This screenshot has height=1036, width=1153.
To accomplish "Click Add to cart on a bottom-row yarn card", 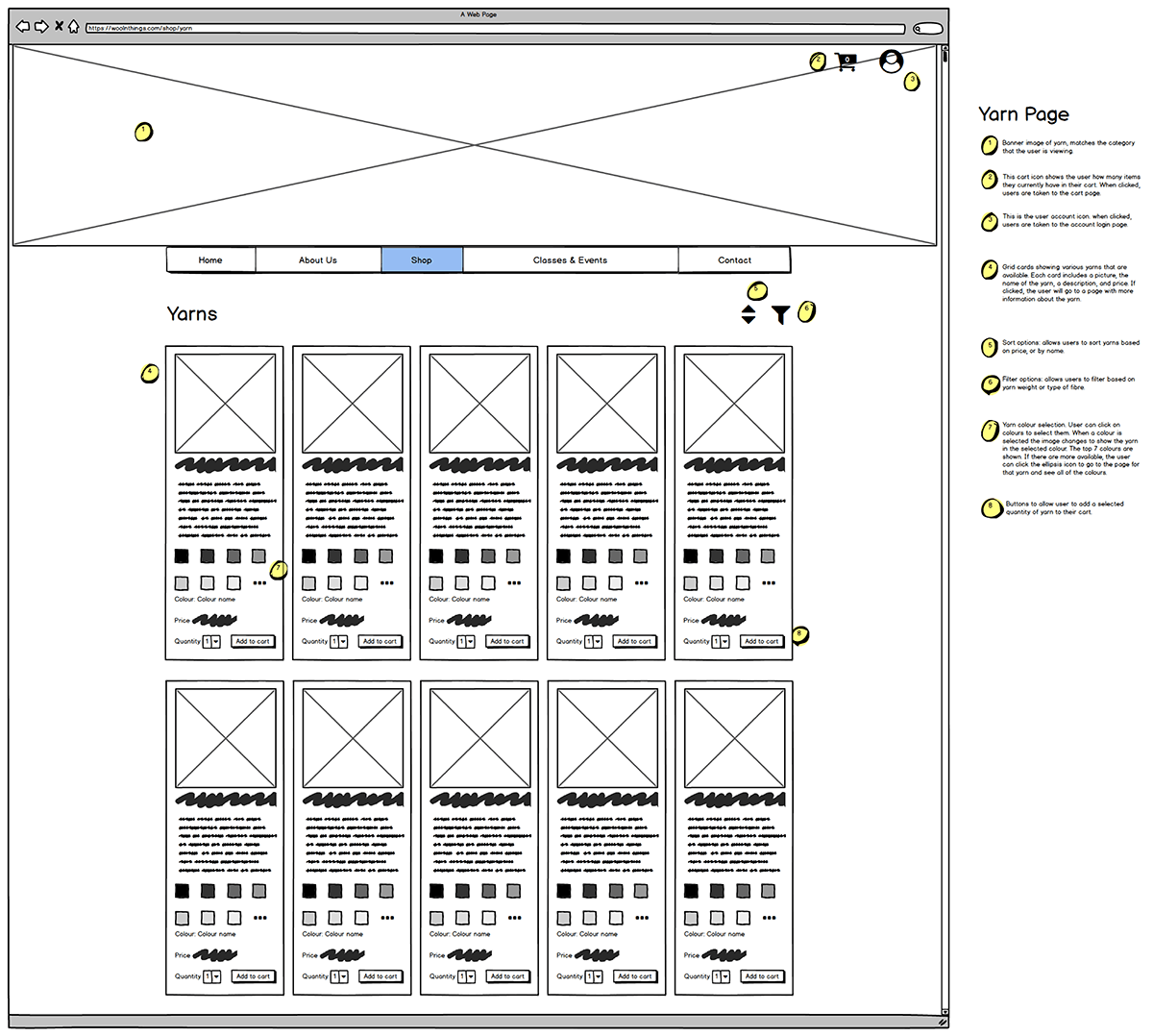I will pyautogui.click(x=253, y=975).
